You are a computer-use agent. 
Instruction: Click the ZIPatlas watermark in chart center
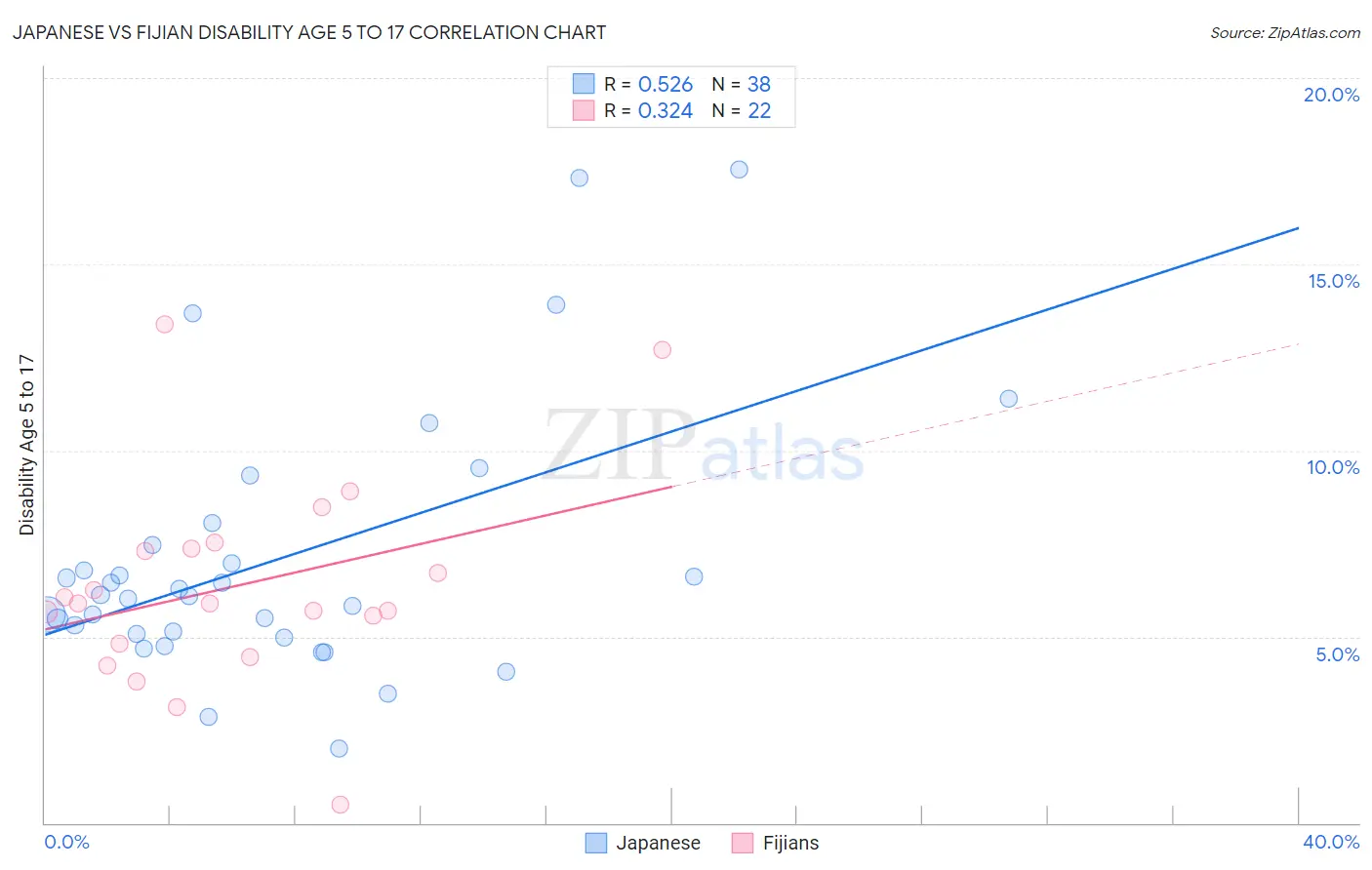click(x=704, y=446)
